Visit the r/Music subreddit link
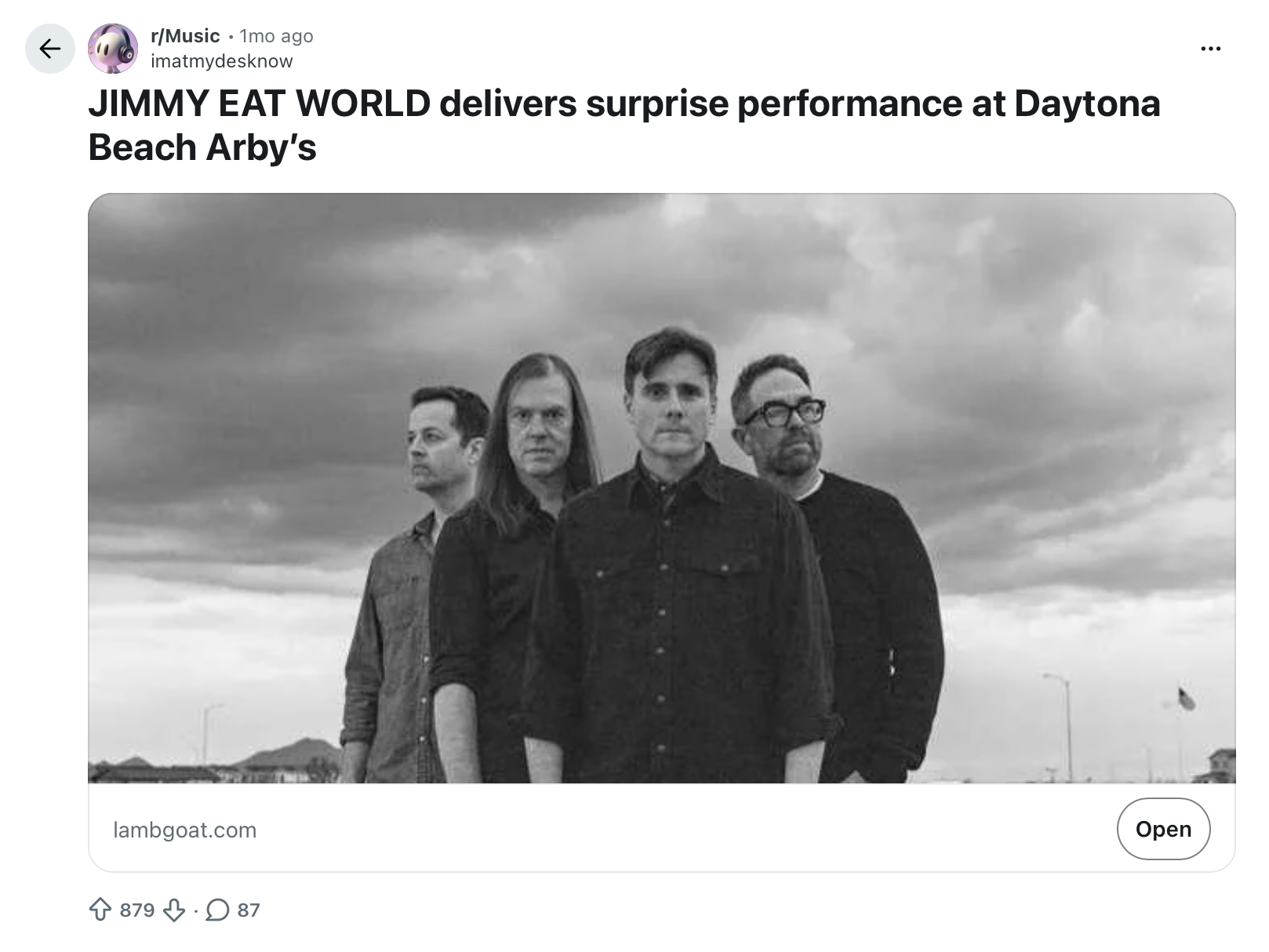This screenshot has width=1269, height=952. coord(185,36)
